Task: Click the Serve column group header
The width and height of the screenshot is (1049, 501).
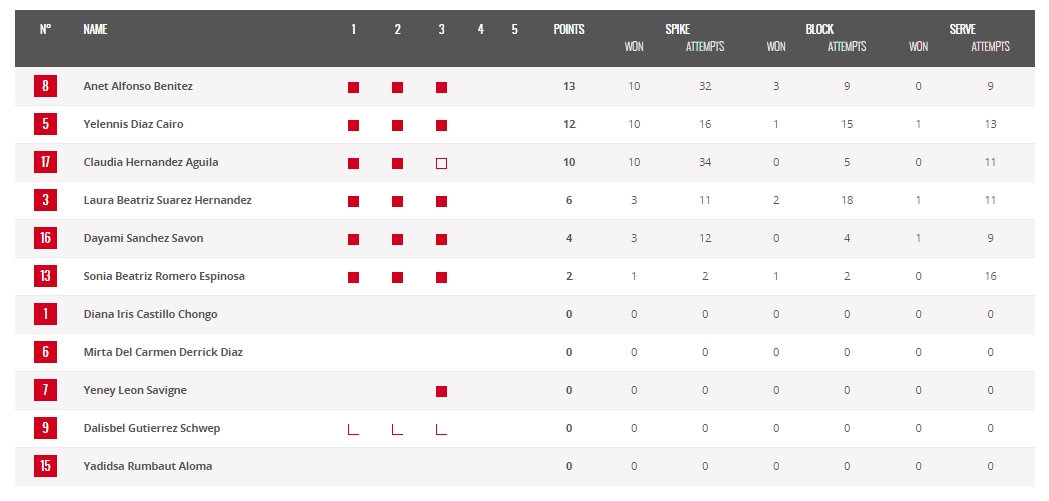Action: coord(963,30)
